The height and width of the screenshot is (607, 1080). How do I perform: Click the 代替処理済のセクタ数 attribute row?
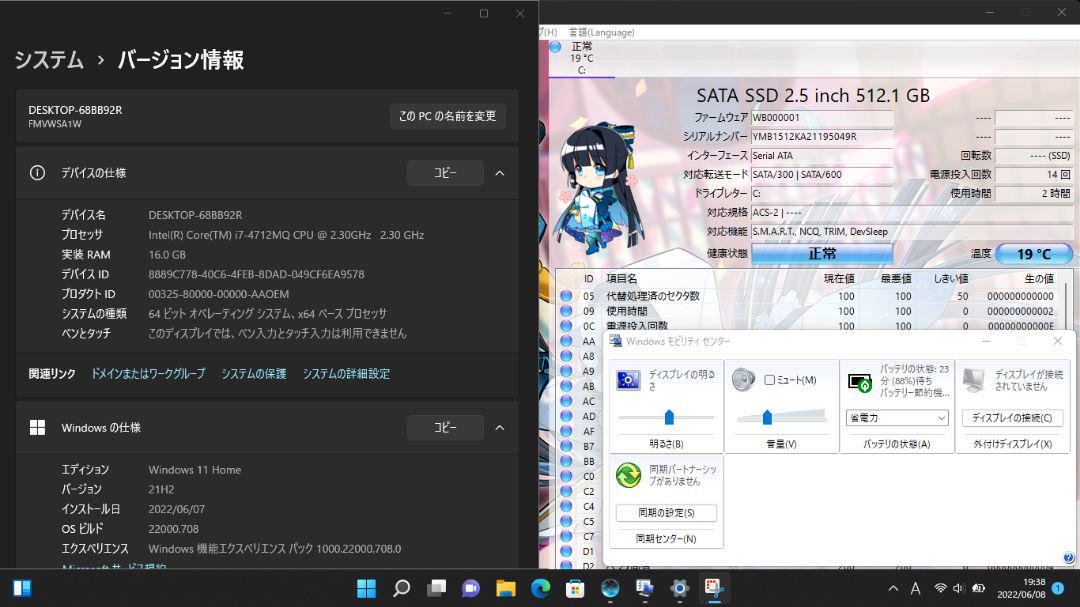click(809, 296)
